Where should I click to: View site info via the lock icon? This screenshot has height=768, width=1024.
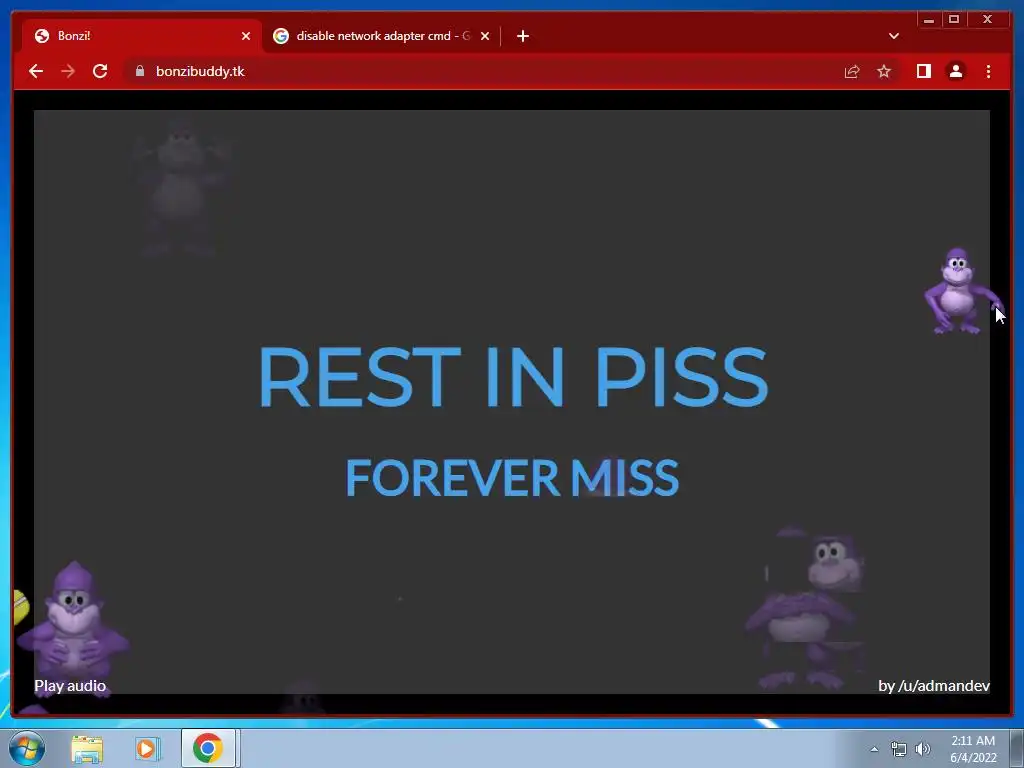[140, 71]
